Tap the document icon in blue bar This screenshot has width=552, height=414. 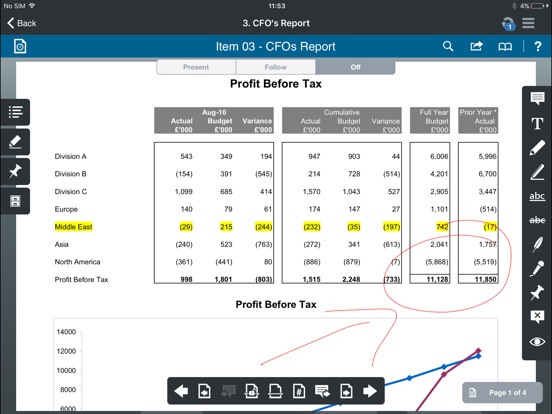pyautogui.click(x=20, y=46)
